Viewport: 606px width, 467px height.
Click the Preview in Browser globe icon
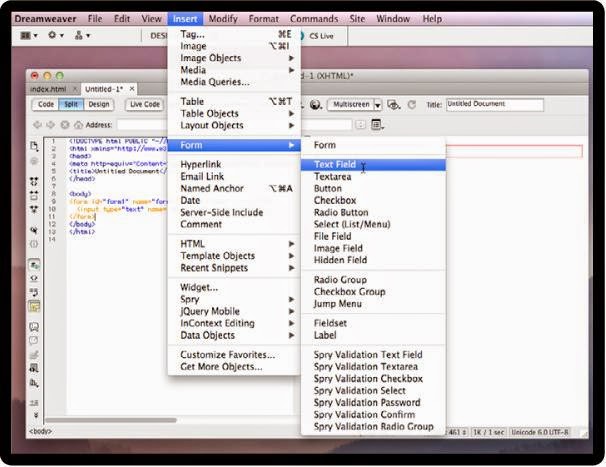click(316, 105)
